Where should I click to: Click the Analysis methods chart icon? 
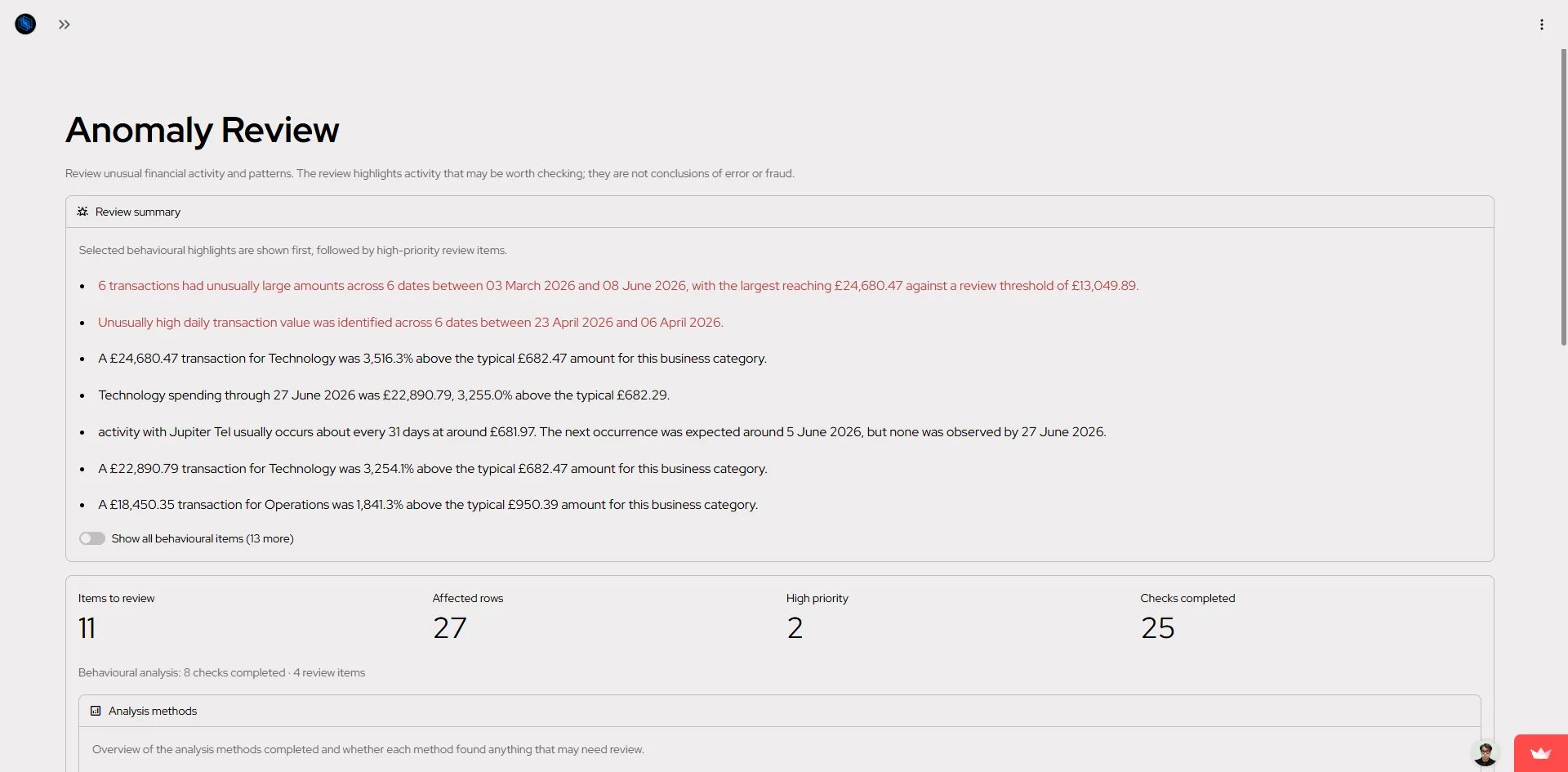coord(96,711)
